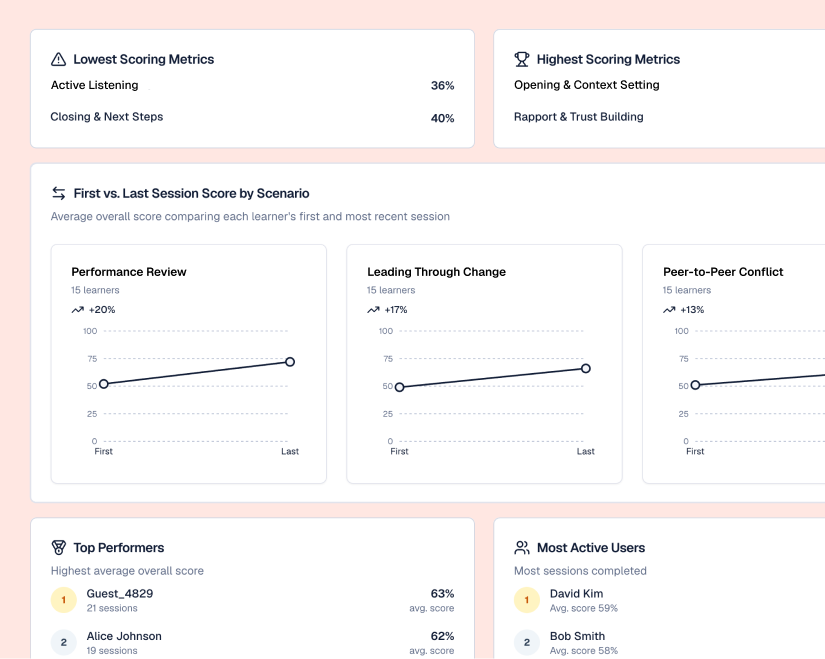Open the Bob Smith active user entry
This screenshot has height=659, width=825.
[x=578, y=636]
